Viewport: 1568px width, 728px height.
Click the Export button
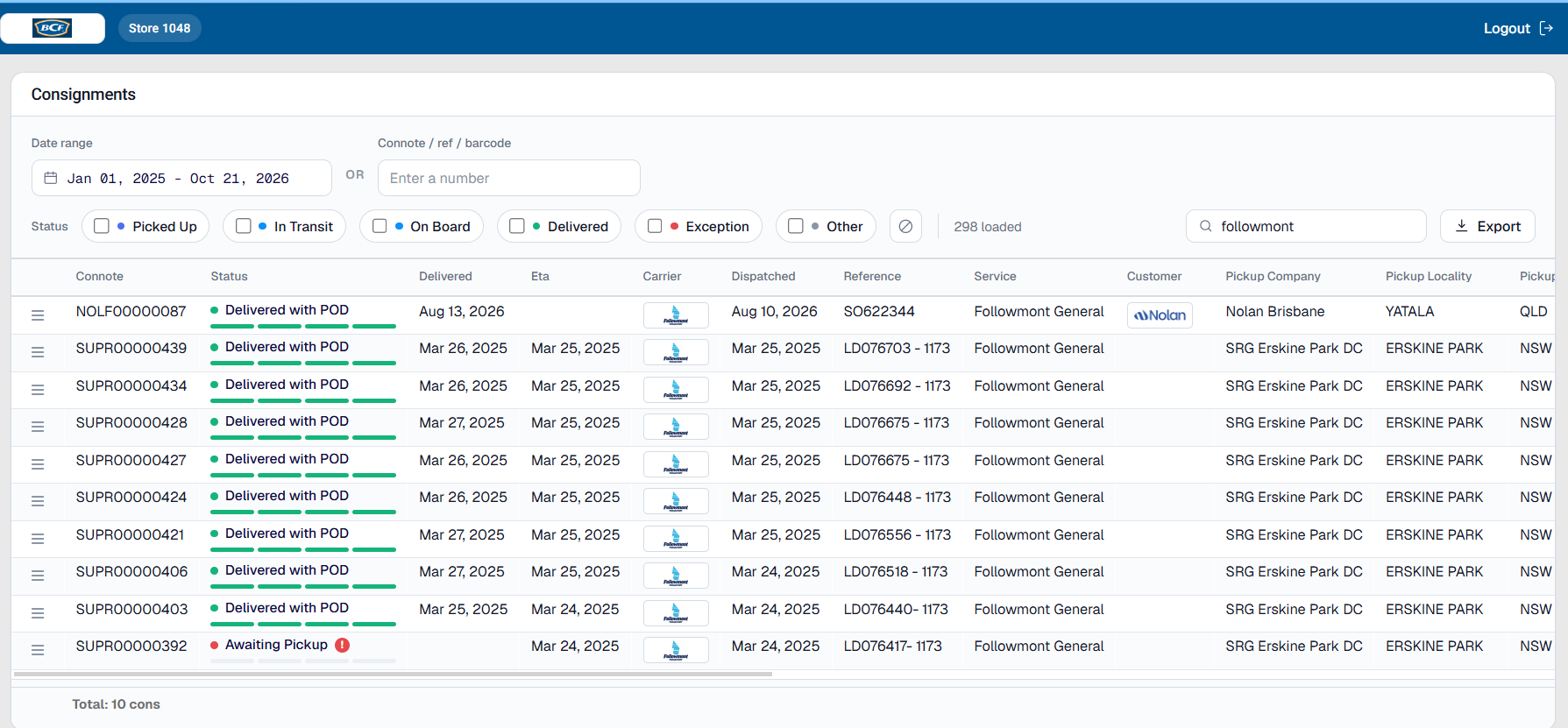1487,226
